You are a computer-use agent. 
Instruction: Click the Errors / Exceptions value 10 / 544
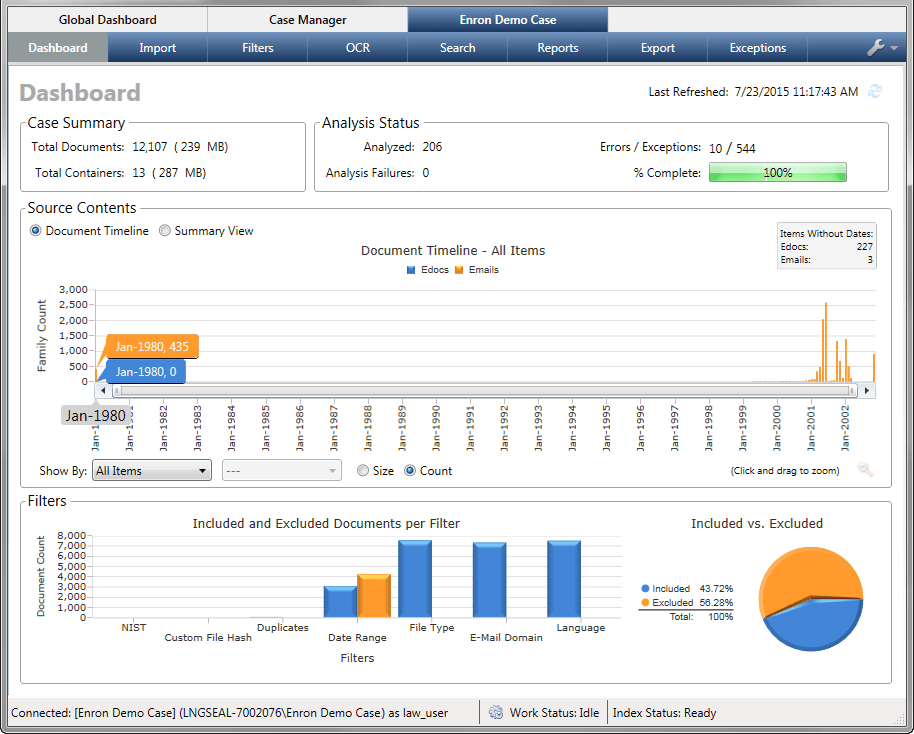[x=732, y=149]
